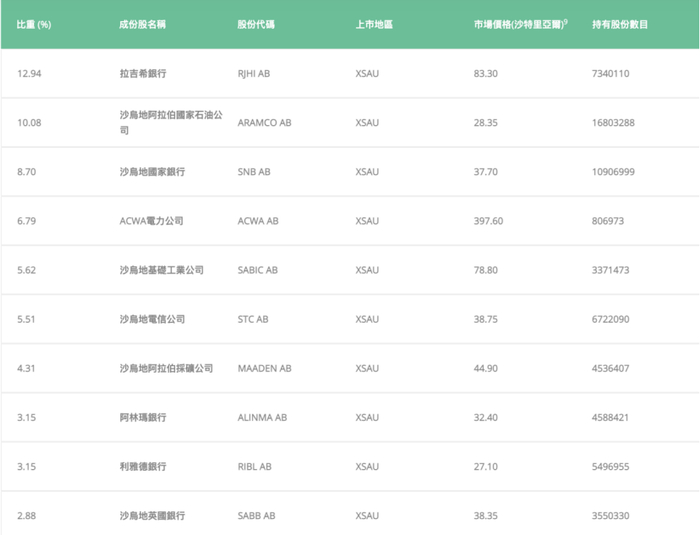Select the STC AB ticker cell
700x535 pixels.
253,319
